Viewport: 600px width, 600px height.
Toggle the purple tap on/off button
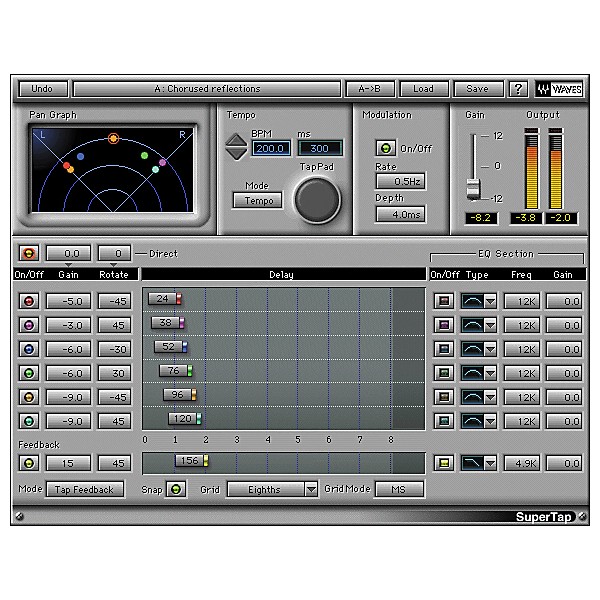29,325
